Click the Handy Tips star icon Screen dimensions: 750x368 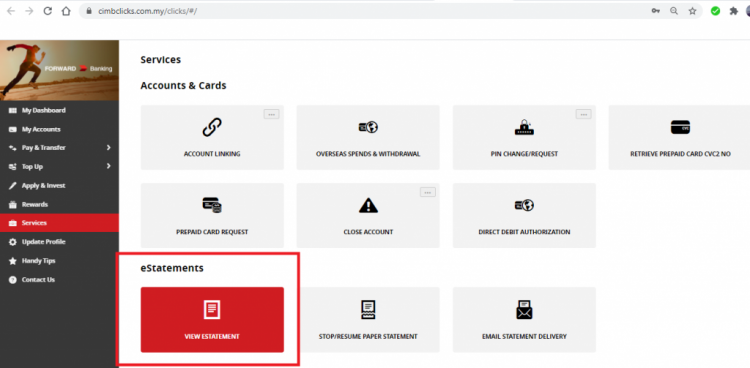pos(12,261)
